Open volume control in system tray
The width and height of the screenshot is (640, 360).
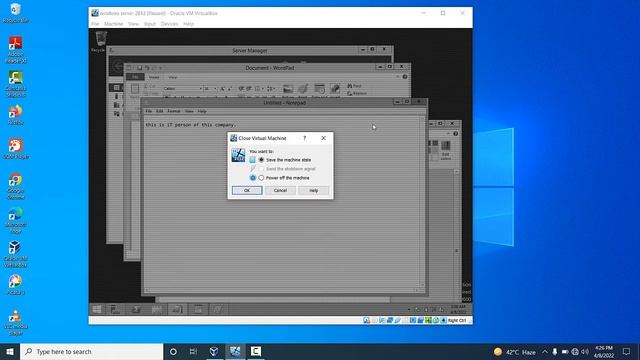pos(585,352)
